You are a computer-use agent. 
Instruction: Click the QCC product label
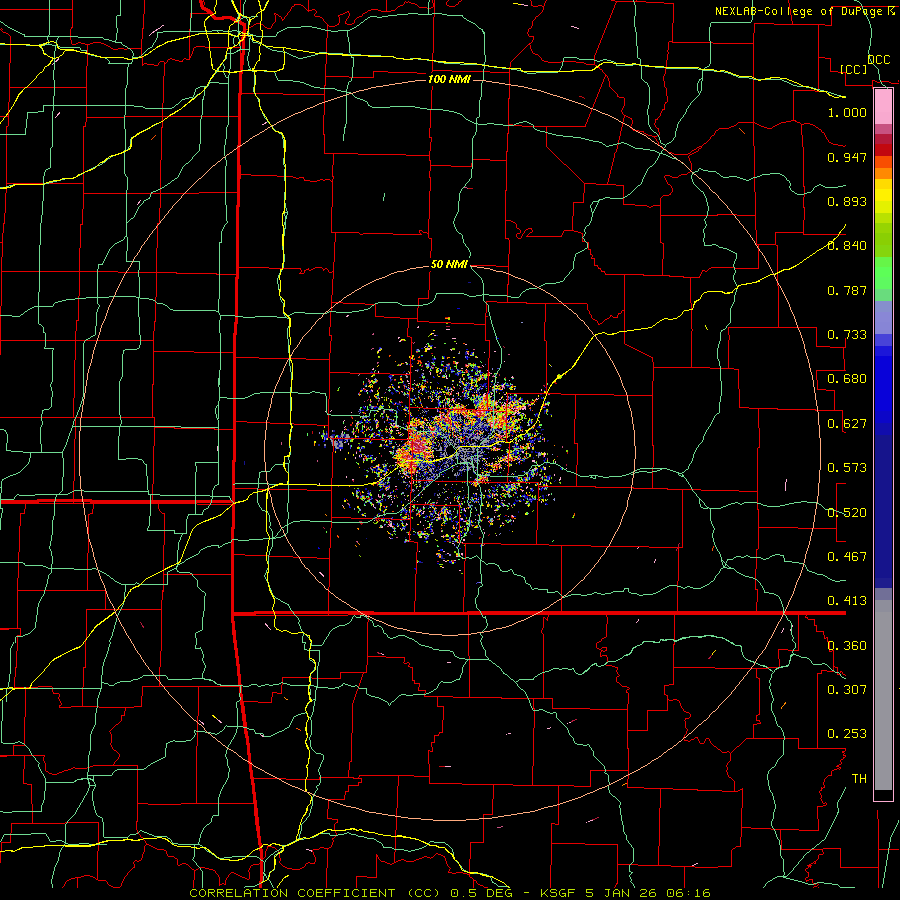point(879,60)
